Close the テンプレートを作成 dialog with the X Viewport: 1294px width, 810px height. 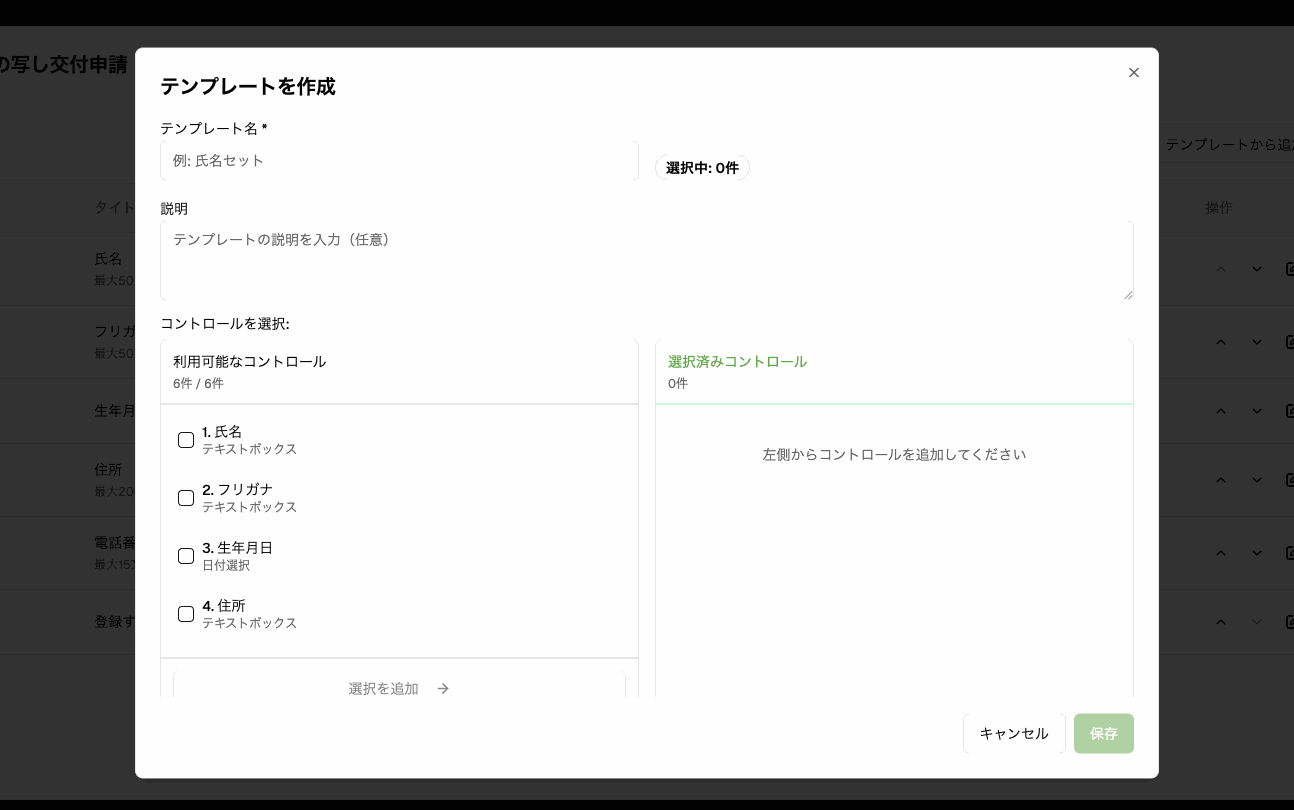(1134, 72)
